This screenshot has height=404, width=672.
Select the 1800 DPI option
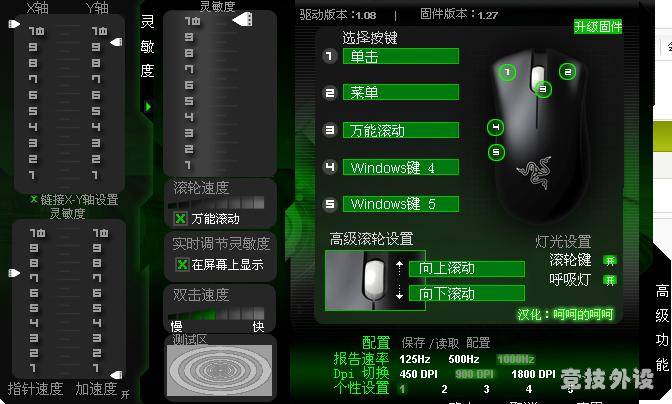click(533, 374)
